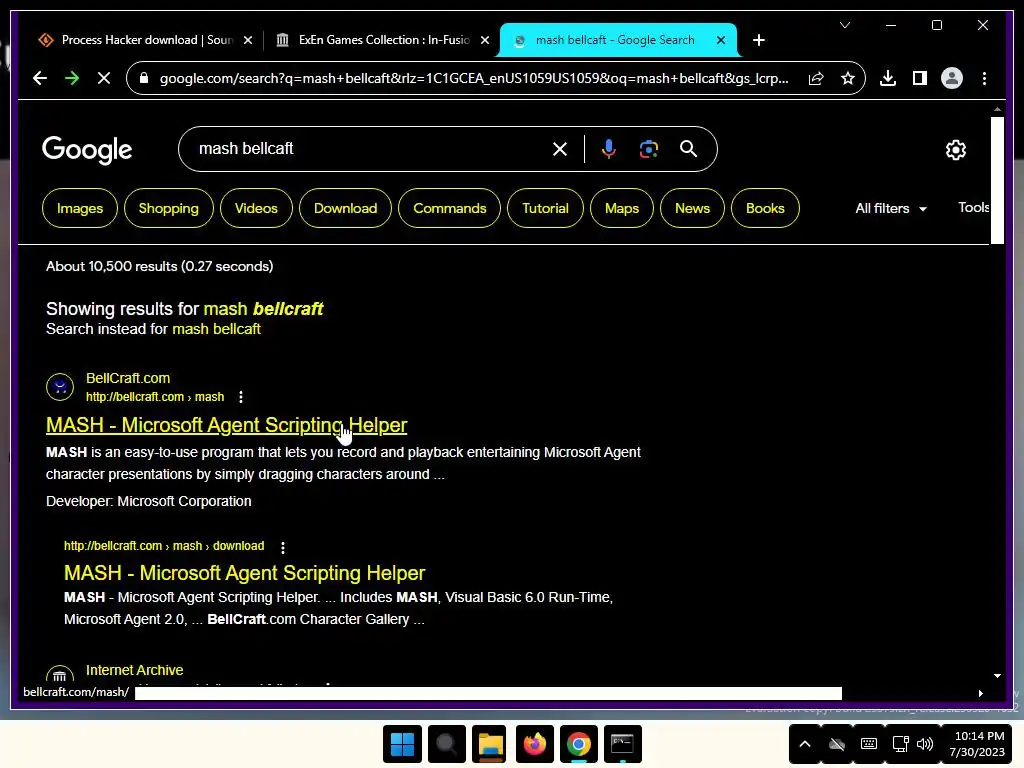Screen dimensions: 1024x768
Task: Toggle Chrome side panel icon
Action: point(920,78)
